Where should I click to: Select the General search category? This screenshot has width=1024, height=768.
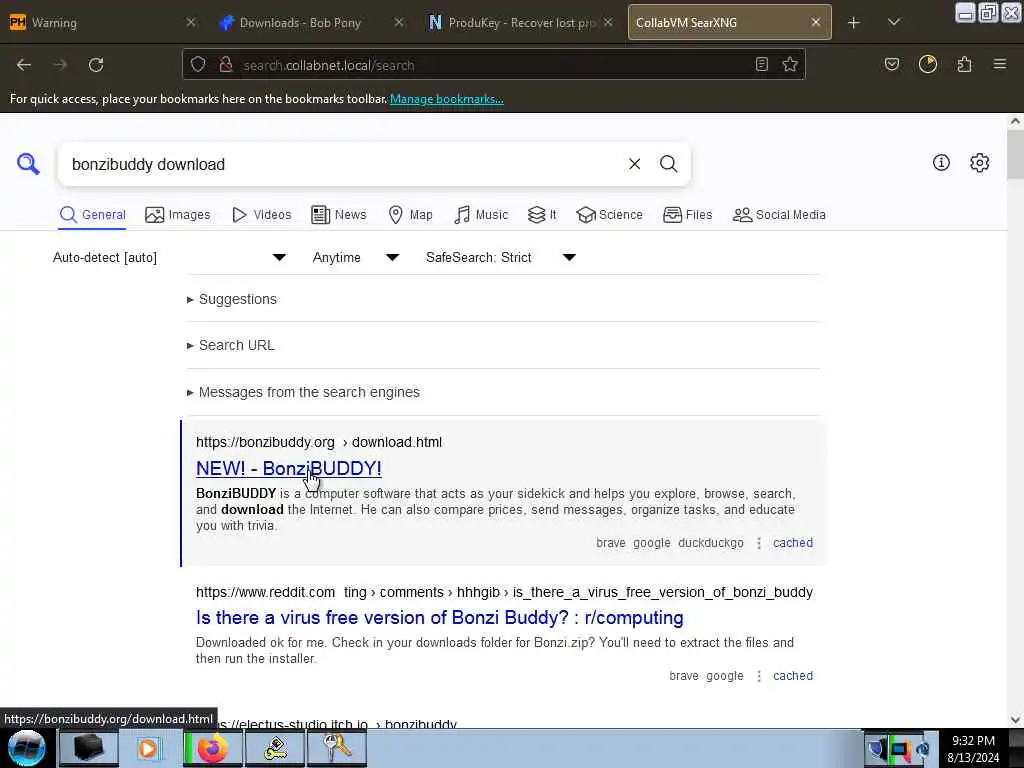click(x=92, y=215)
